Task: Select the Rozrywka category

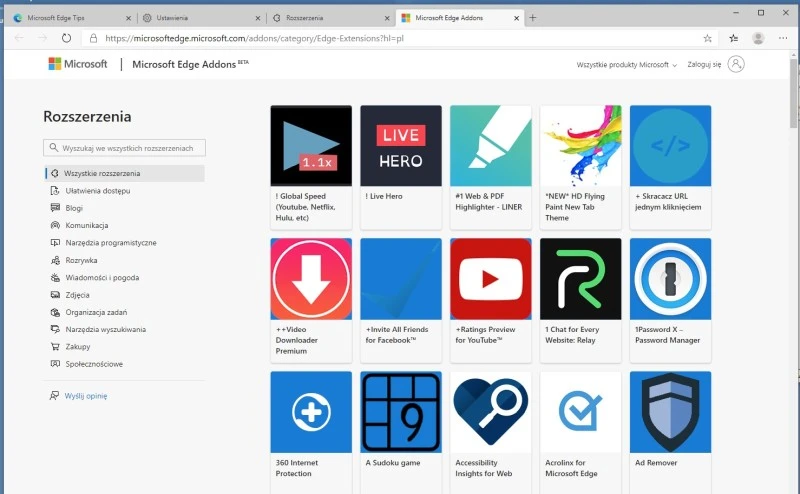Action: 81,260
